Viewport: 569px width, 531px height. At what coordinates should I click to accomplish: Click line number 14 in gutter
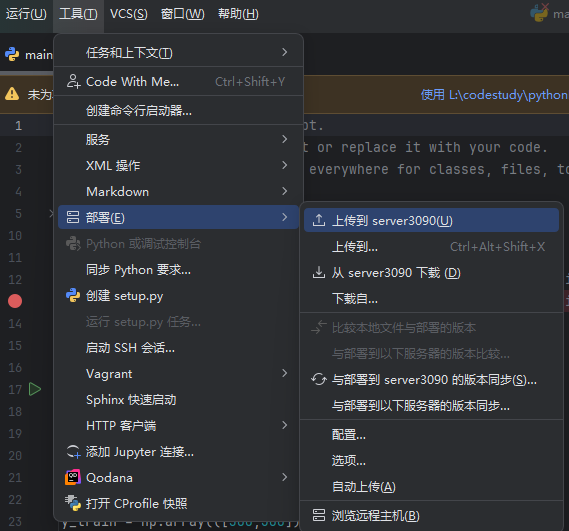pos(15,323)
